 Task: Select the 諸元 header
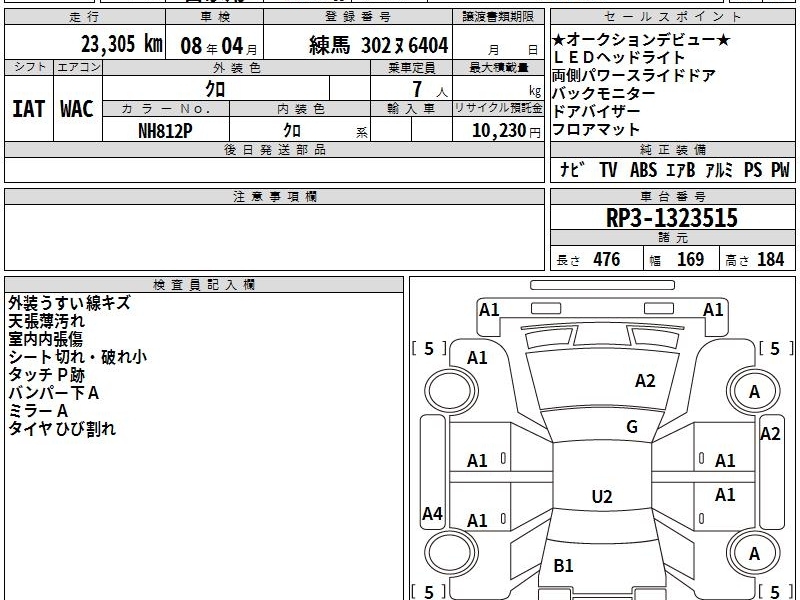(672, 238)
